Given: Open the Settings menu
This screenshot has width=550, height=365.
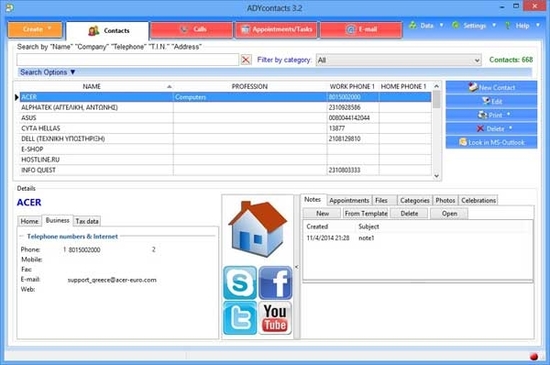Looking at the screenshot, I should tap(474, 26).
